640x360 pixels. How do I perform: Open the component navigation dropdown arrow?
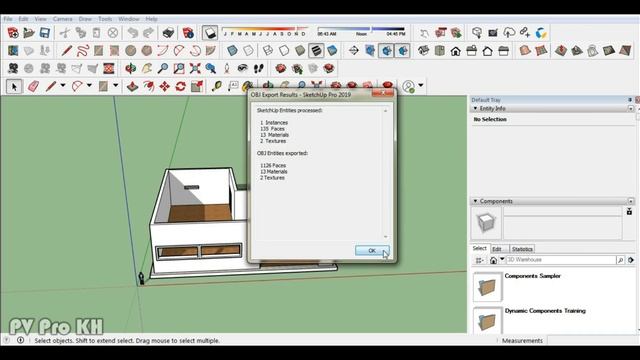click(502, 260)
